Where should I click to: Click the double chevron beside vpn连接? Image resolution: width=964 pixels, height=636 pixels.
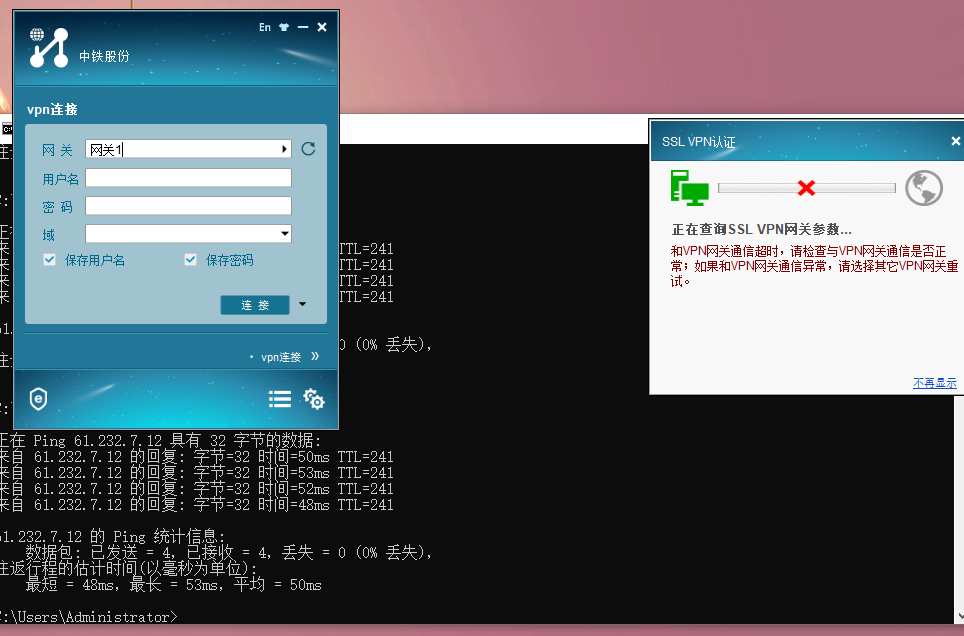click(315, 356)
